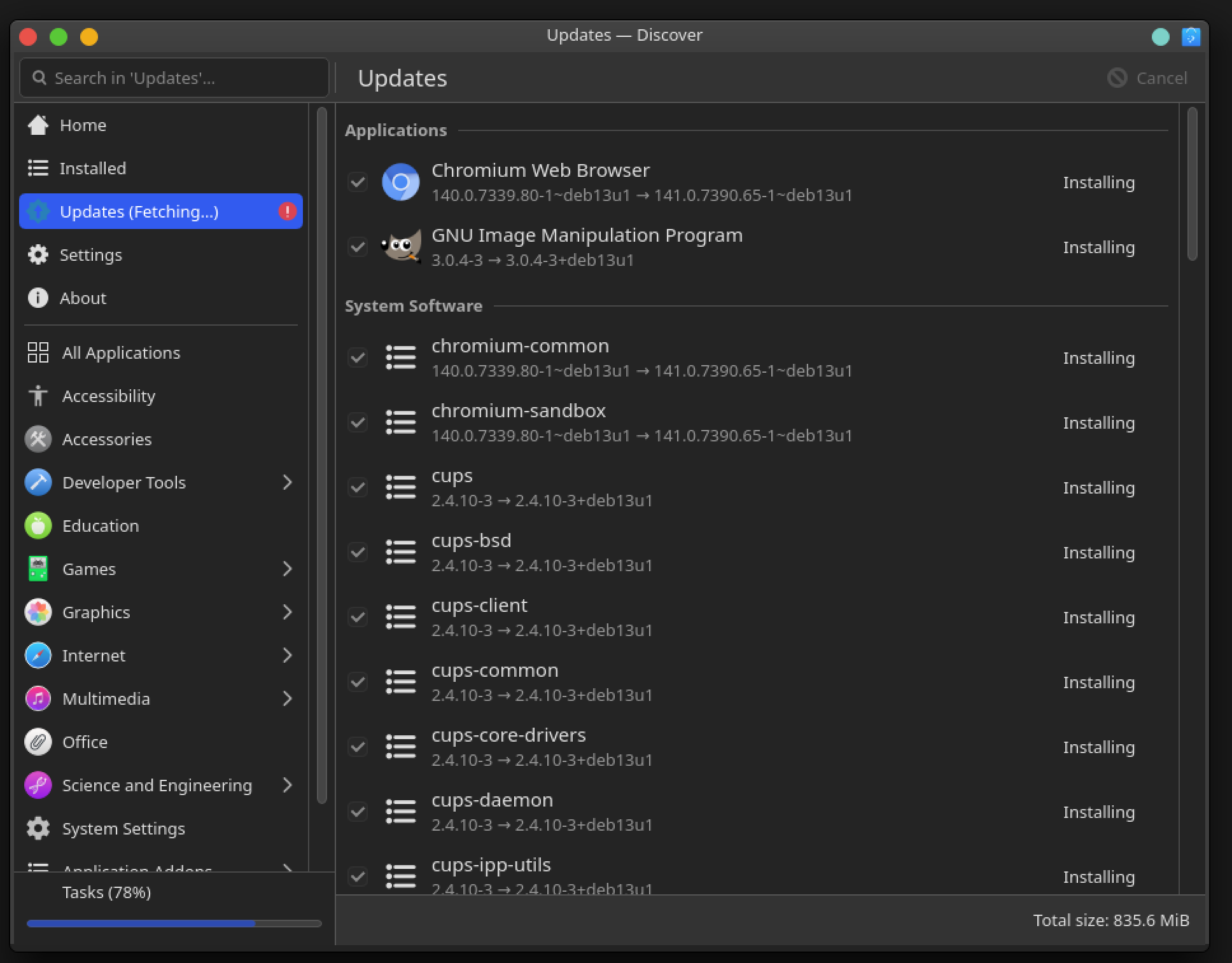Click the Tasks progress bar
This screenshot has width=1232, height=963.
(173, 923)
